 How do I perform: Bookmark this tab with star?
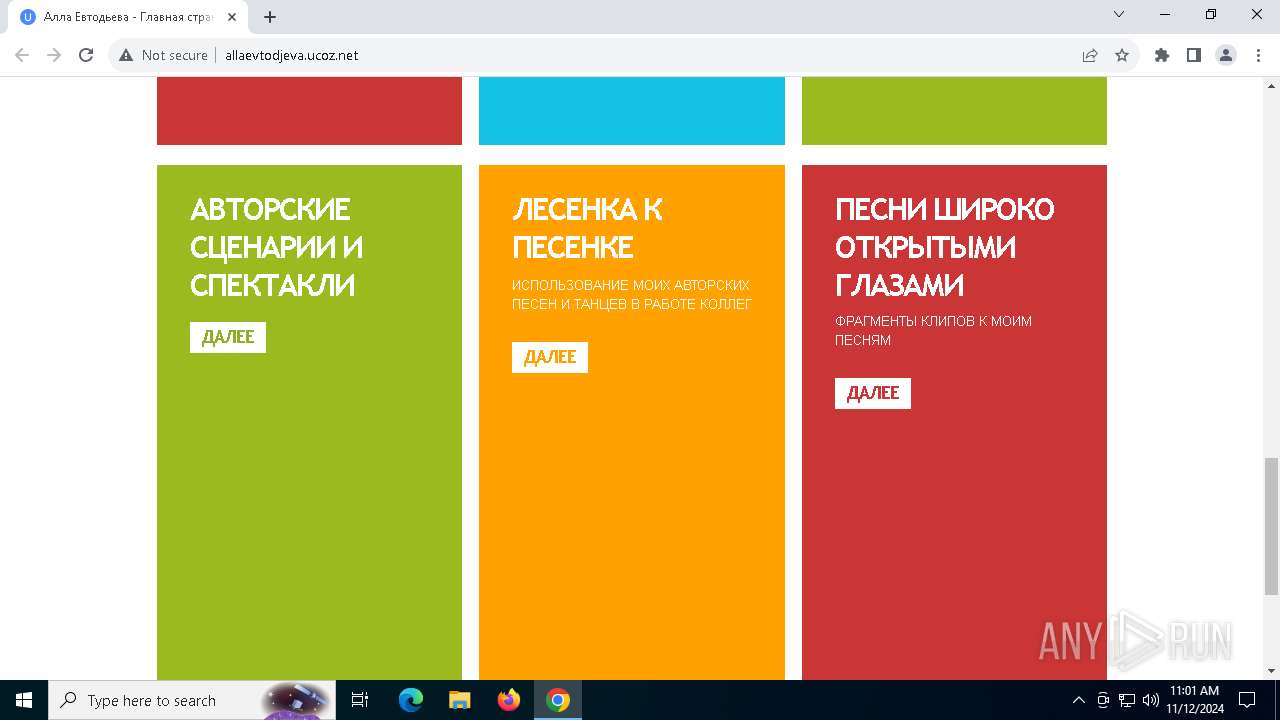coord(1122,55)
